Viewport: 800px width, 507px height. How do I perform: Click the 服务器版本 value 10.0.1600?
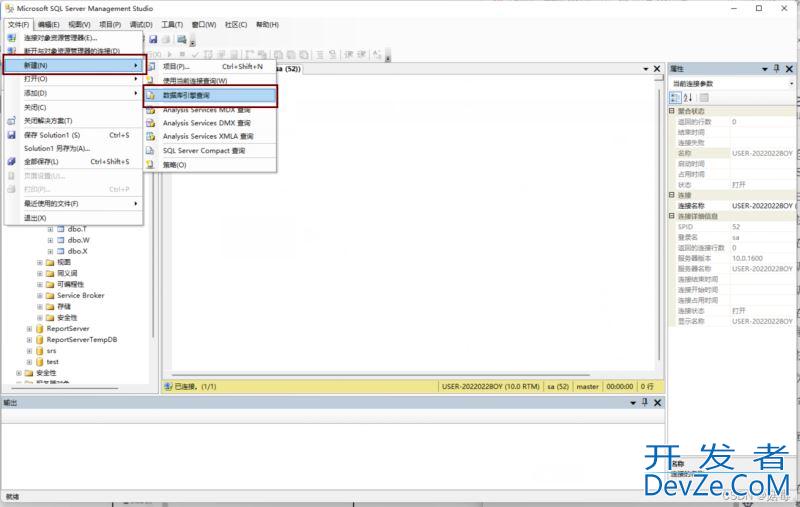[747, 258]
